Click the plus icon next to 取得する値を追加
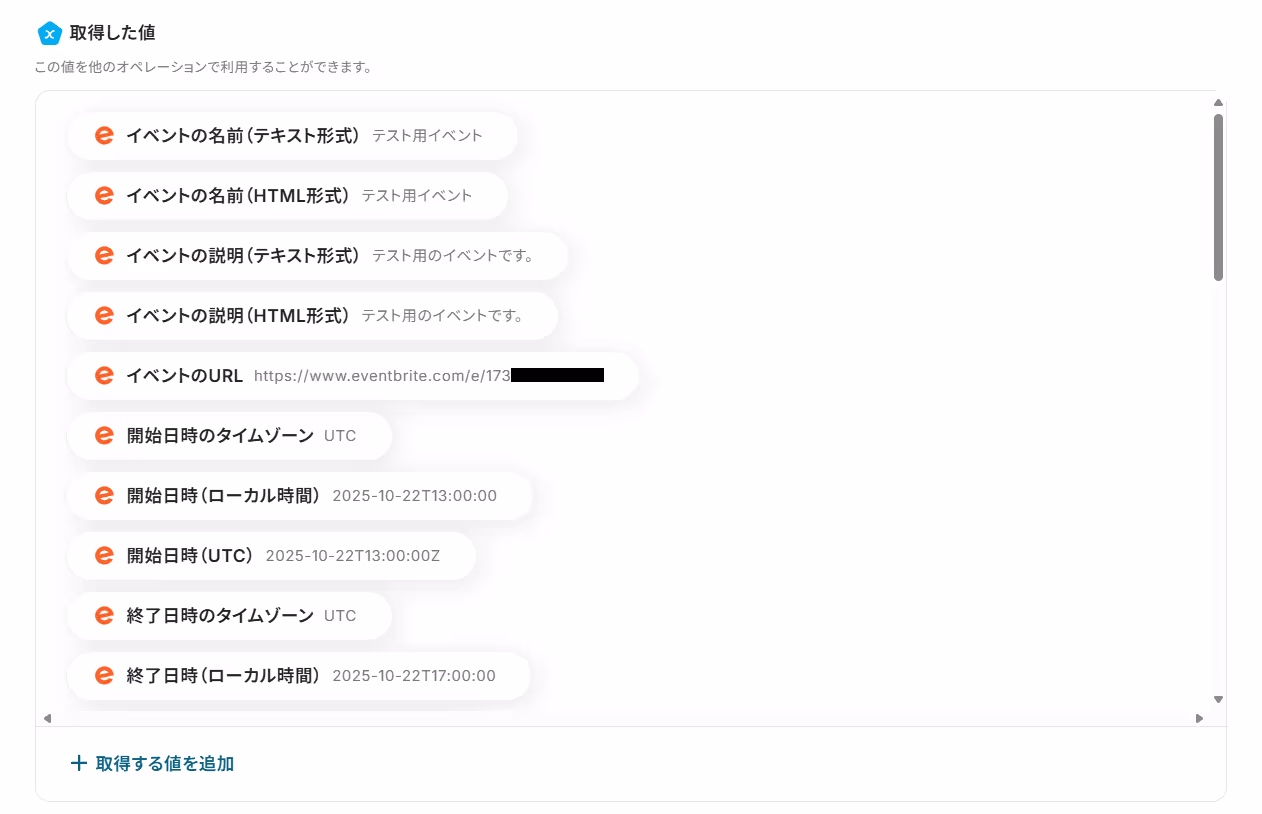Image resolution: width=1262 pixels, height=814 pixels. [79, 764]
